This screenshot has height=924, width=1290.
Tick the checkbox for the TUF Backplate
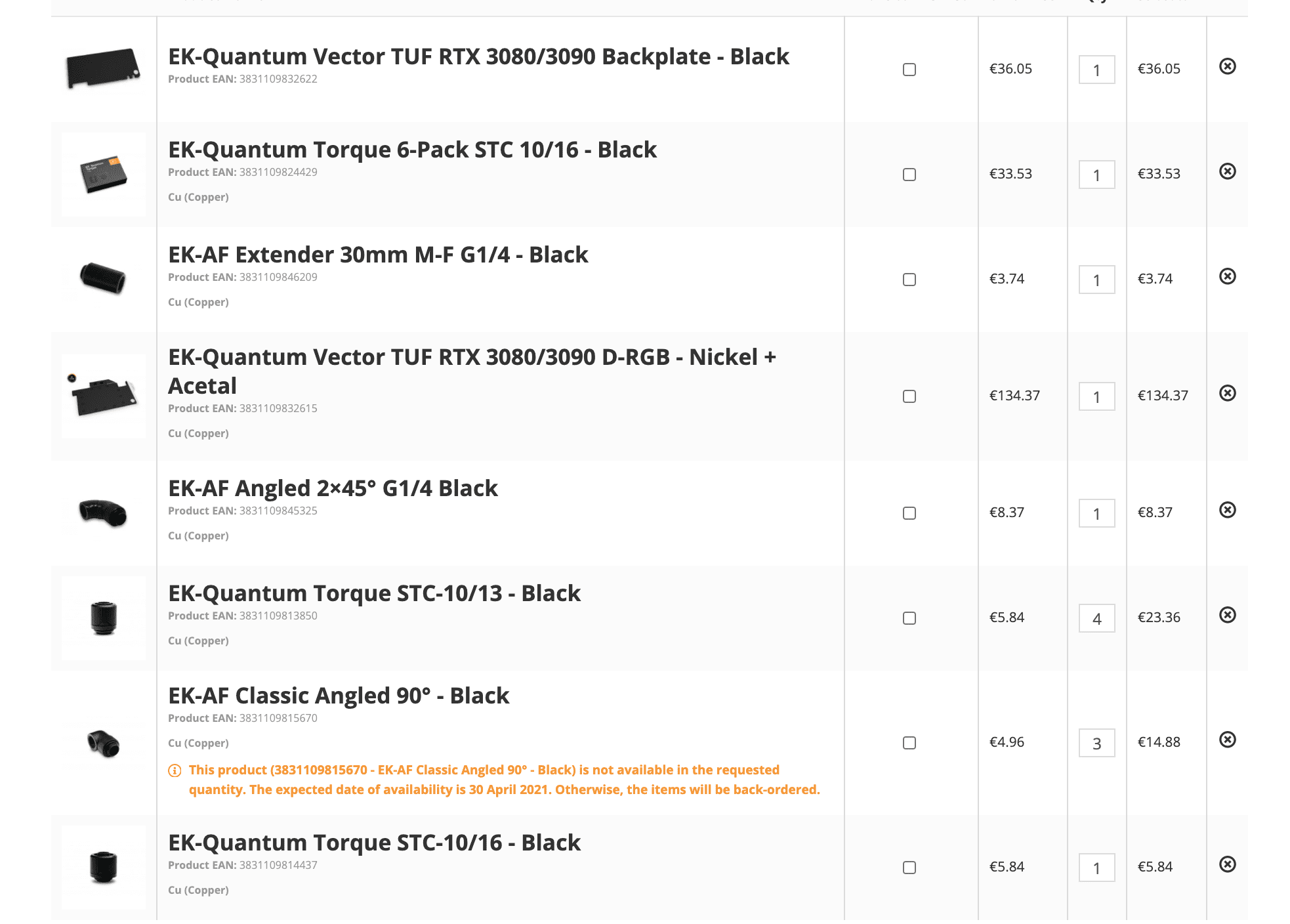pos(909,70)
